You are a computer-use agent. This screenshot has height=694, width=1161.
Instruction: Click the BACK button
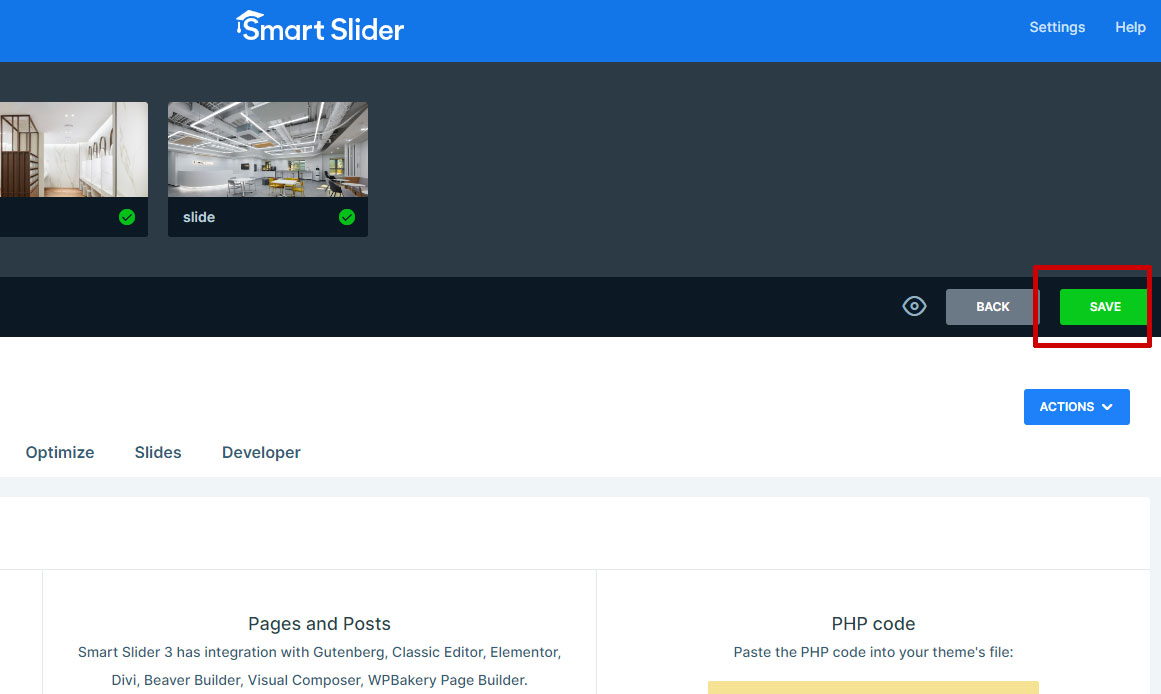992,307
